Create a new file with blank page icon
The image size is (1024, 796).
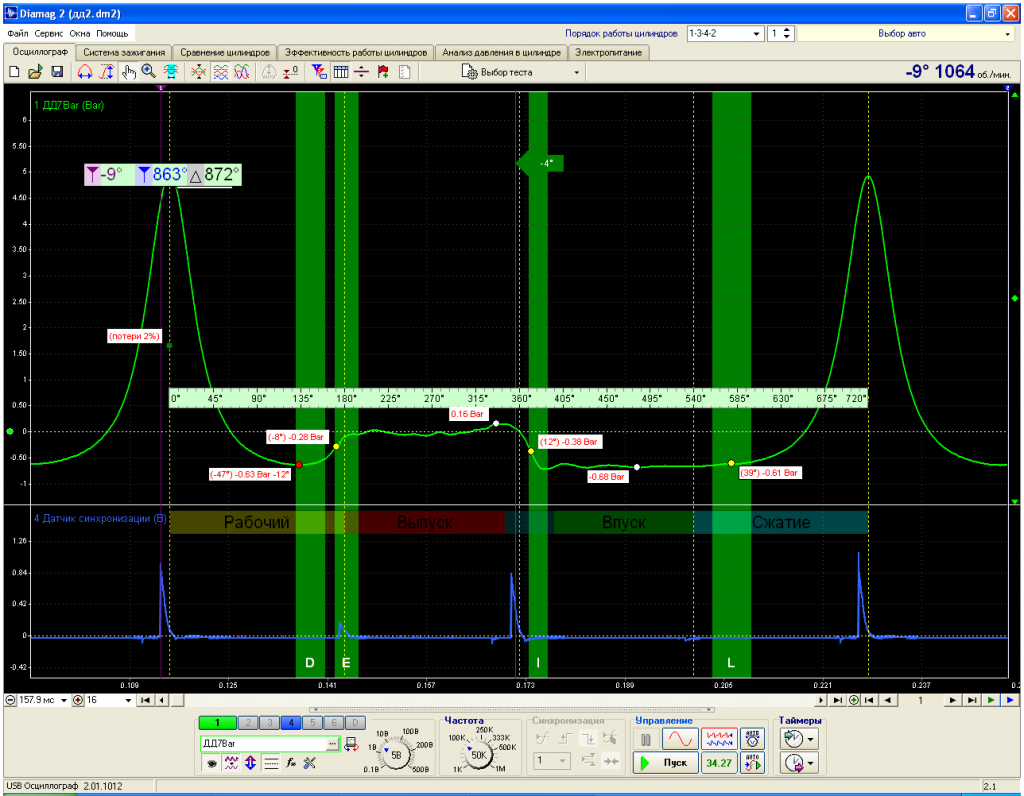[x=14, y=72]
